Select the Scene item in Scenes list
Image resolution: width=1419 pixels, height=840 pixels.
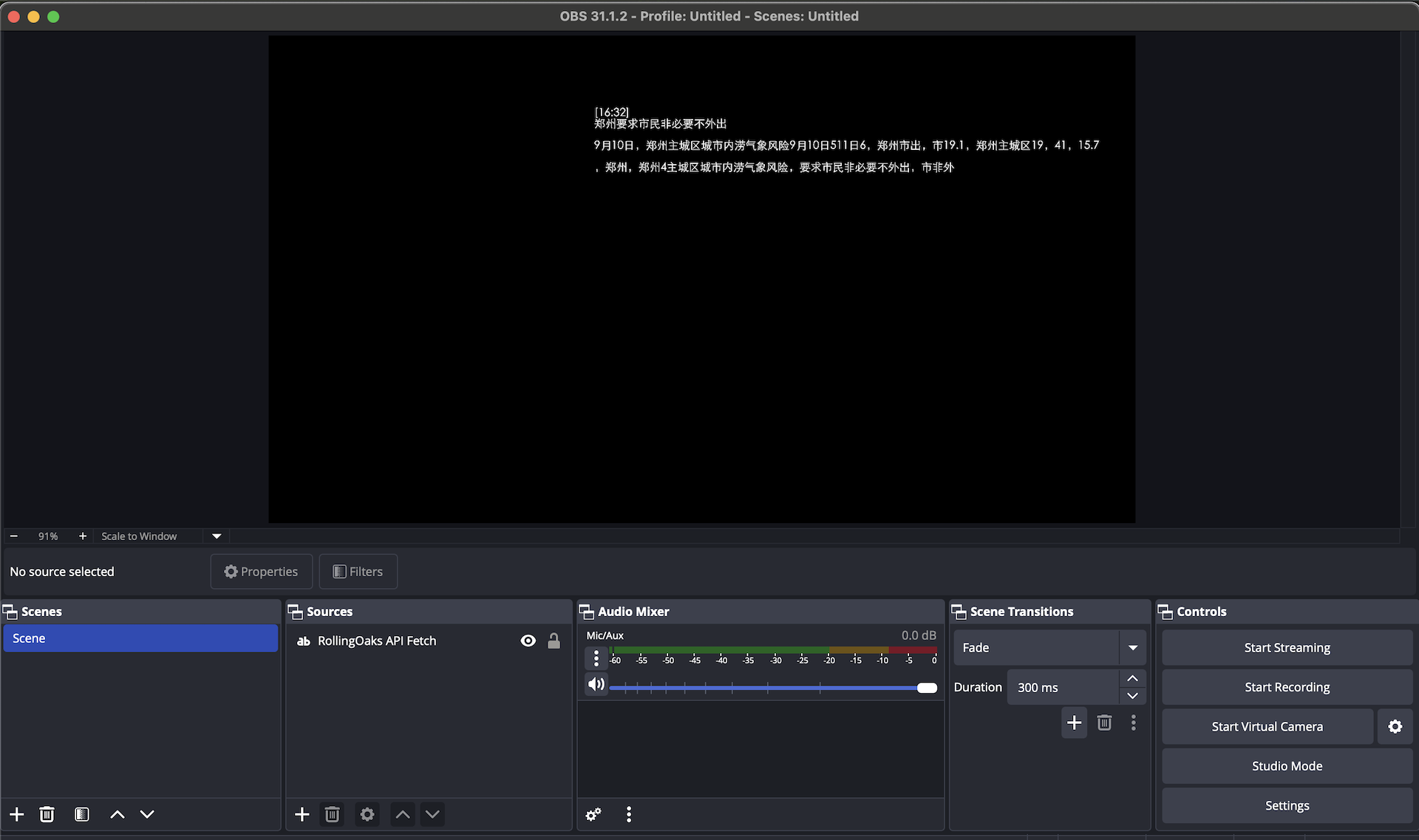click(x=140, y=638)
